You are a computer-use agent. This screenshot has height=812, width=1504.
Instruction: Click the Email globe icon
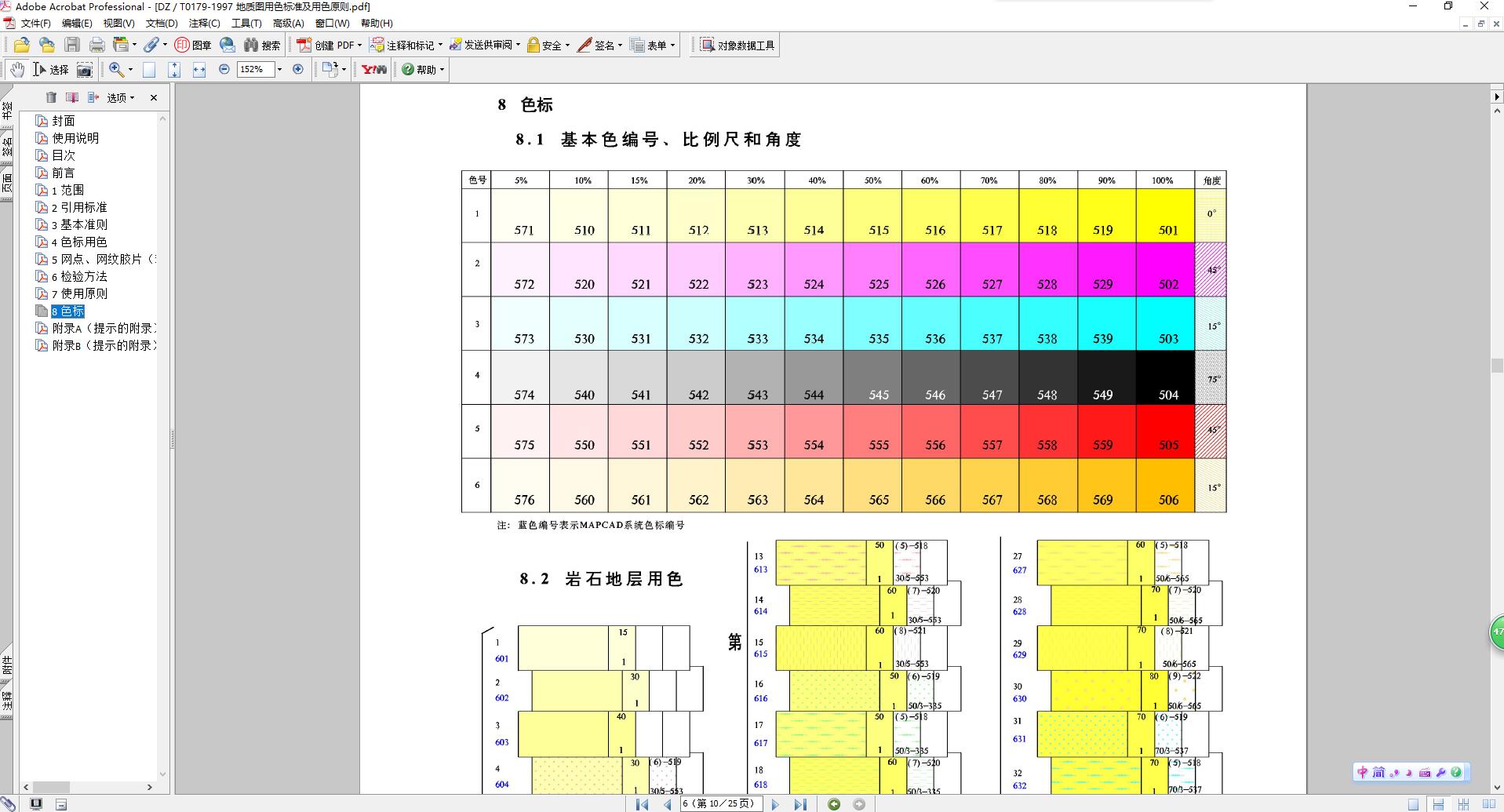click(228, 46)
